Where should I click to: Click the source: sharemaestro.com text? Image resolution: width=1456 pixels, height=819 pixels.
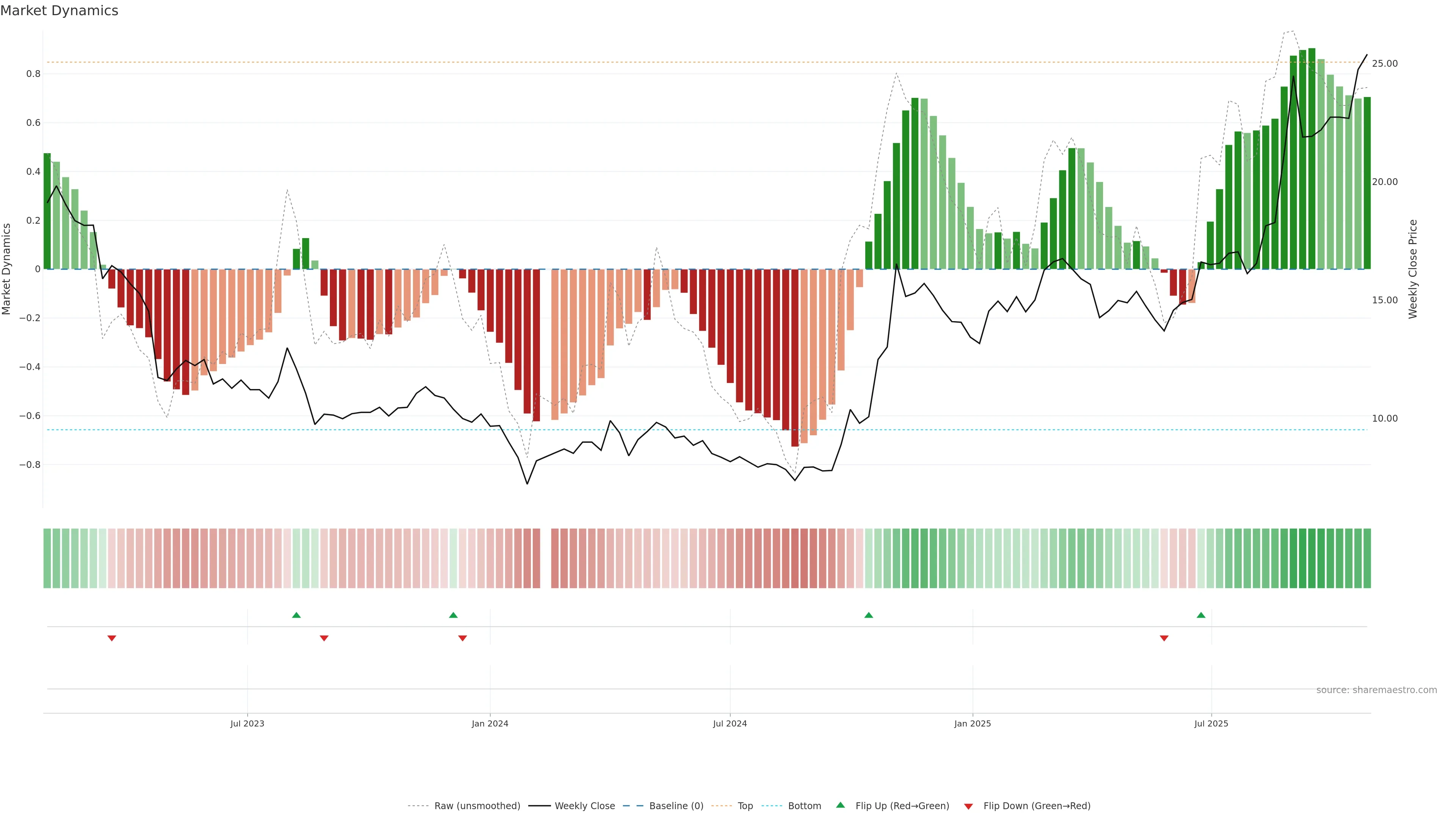[1376, 690]
